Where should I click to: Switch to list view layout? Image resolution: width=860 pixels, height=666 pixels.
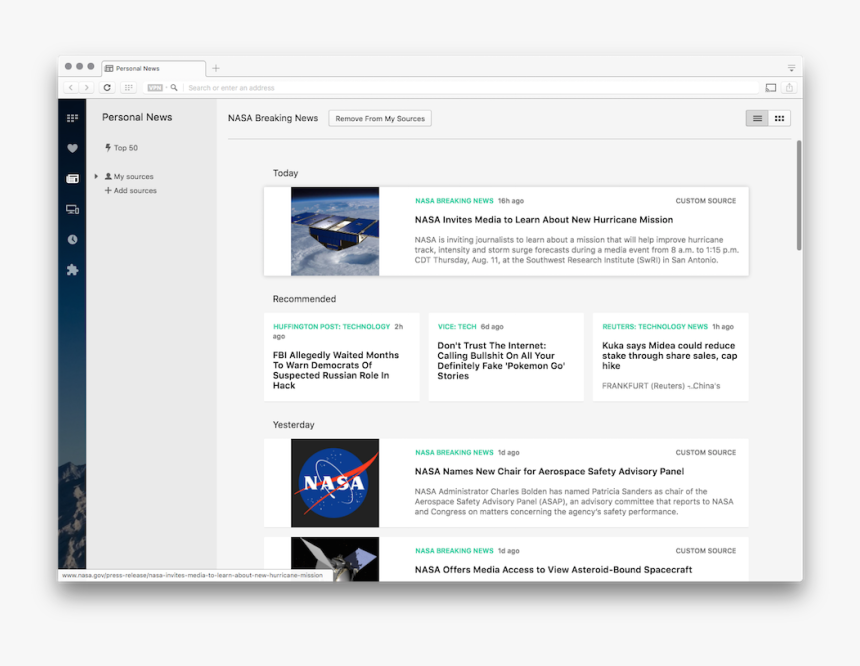[x=757, y=118]
